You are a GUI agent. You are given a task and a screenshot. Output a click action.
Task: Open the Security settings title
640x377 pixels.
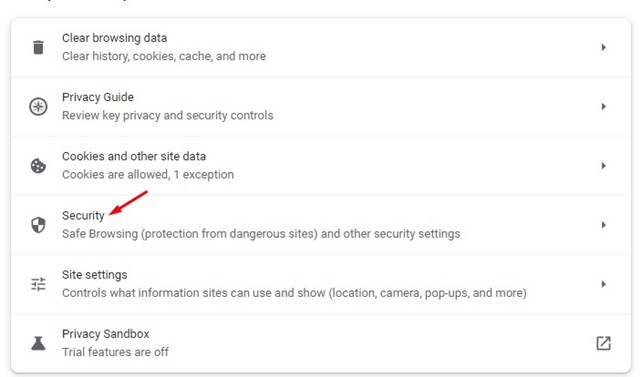pos(83,215)
